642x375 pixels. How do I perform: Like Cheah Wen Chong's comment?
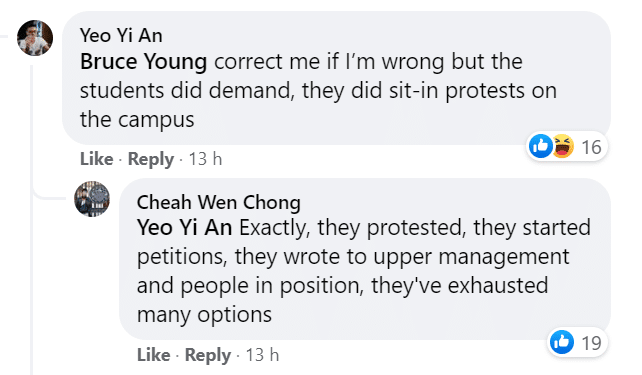click(154, 355)
